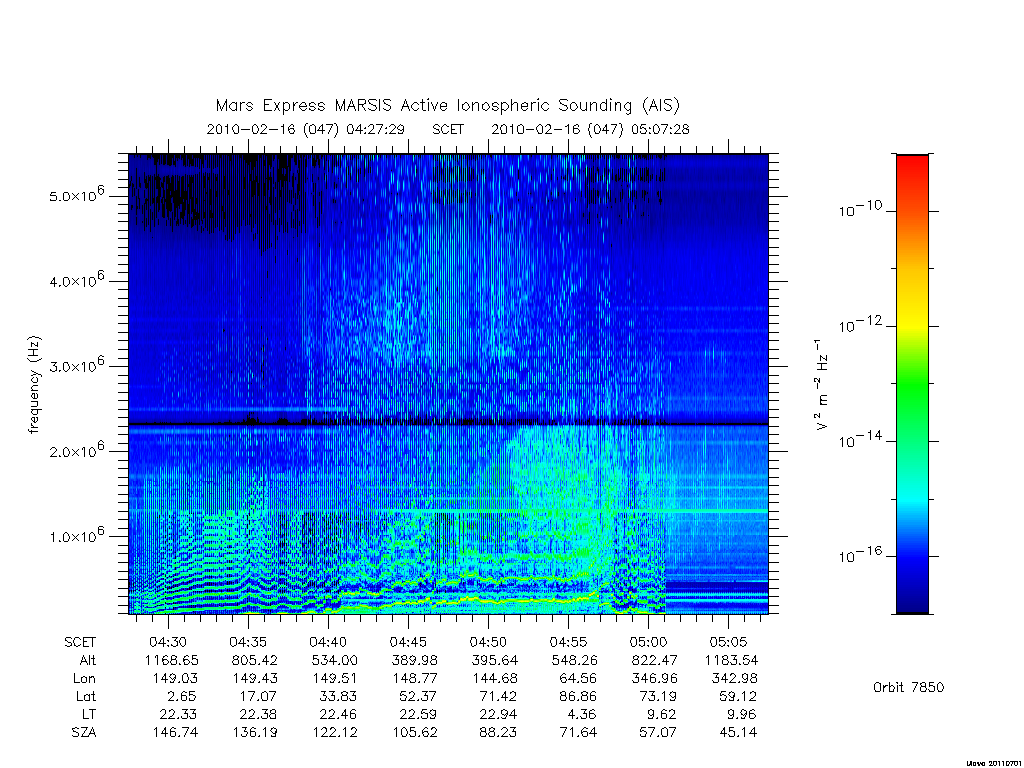Image resolution: width=1024 pixels, height=768 pixels.
Task: Click end timestamp 2010-02-16 (047) 05:07:28
Action: coord(590,129)
